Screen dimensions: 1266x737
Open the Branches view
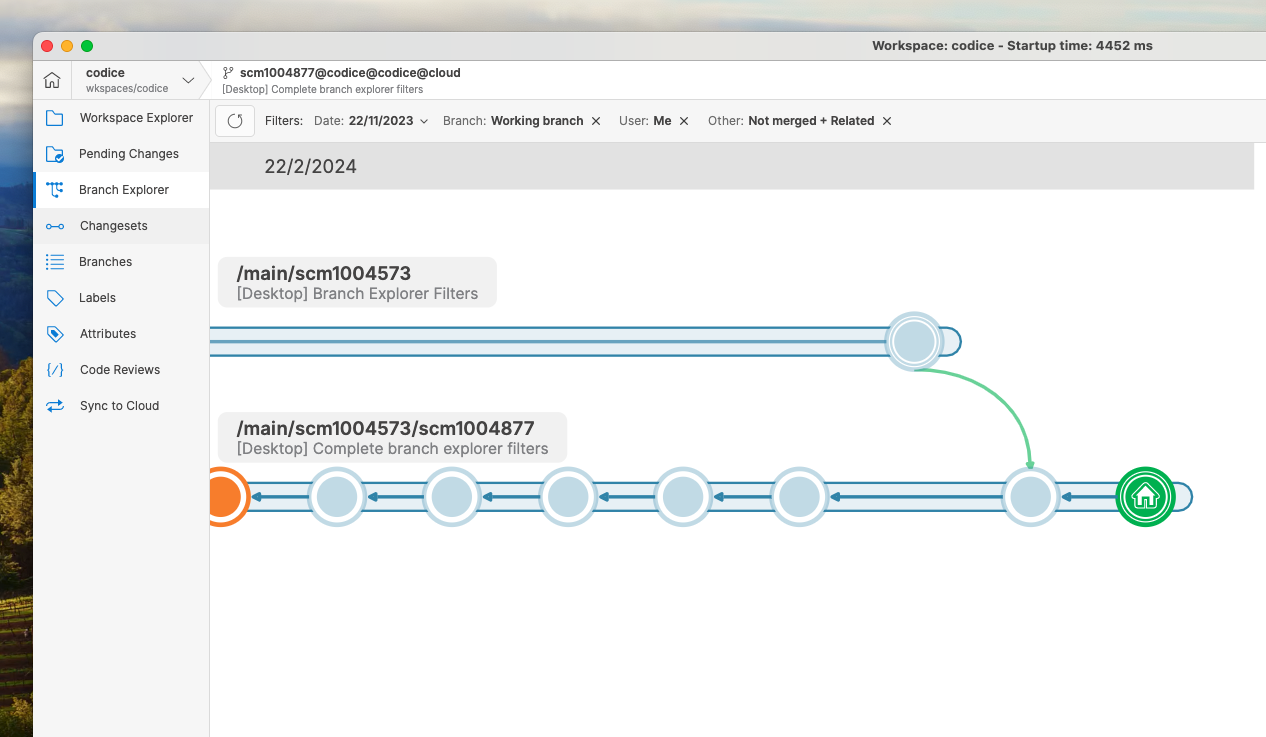[58, 261]
